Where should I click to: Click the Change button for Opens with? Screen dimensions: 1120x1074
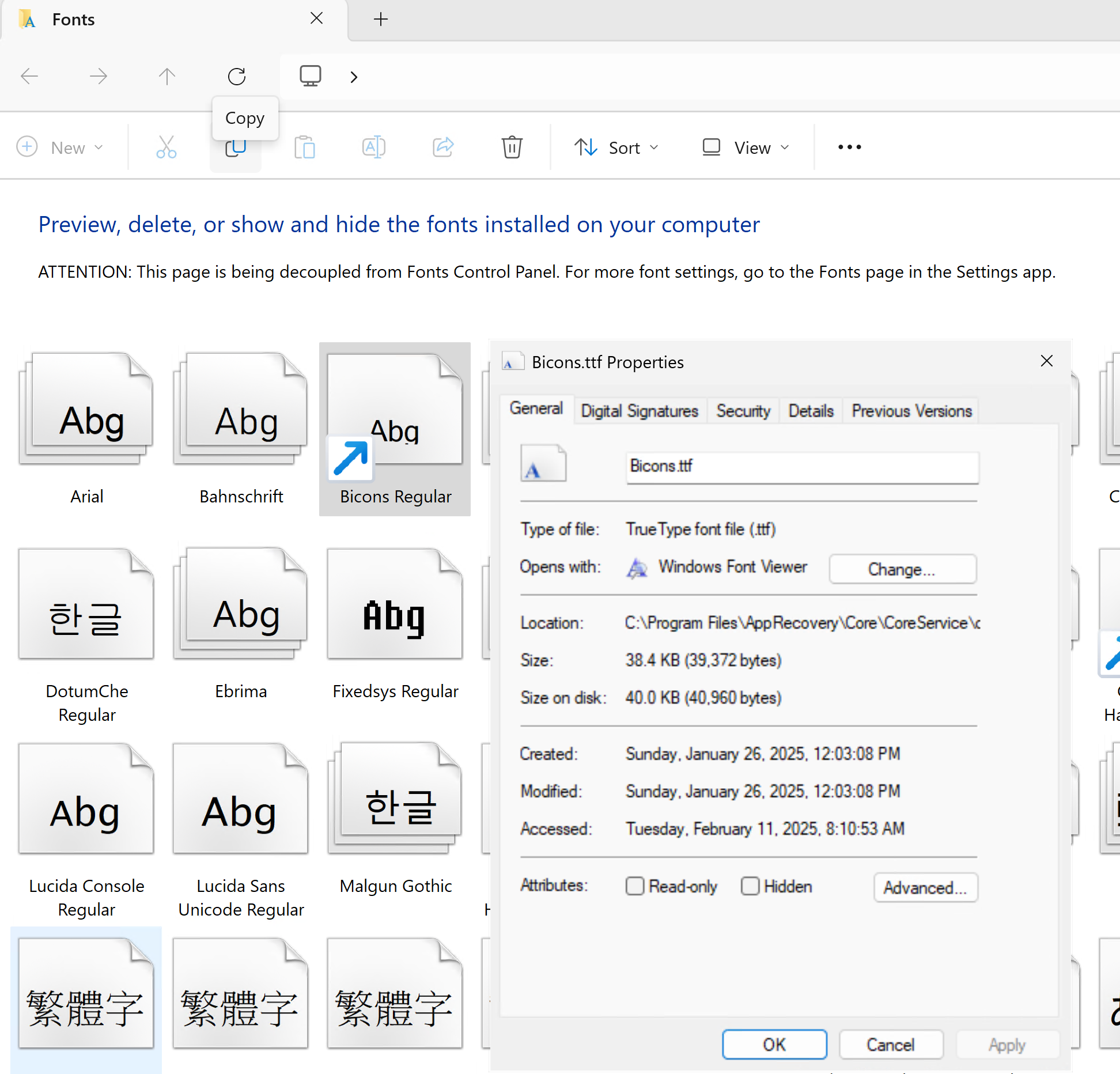click(x=902, y=569)
